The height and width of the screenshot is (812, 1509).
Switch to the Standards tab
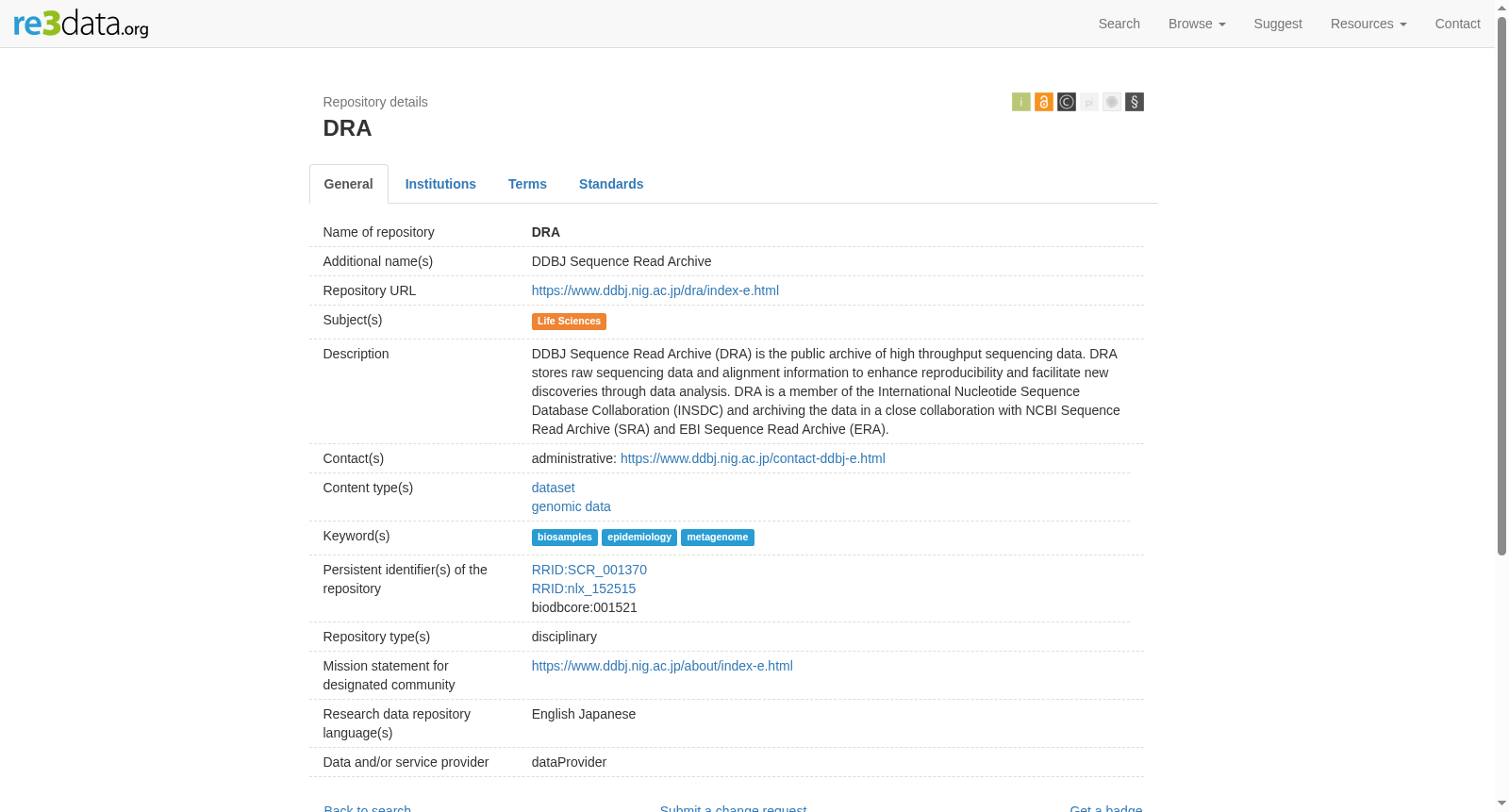click(611, 184)
